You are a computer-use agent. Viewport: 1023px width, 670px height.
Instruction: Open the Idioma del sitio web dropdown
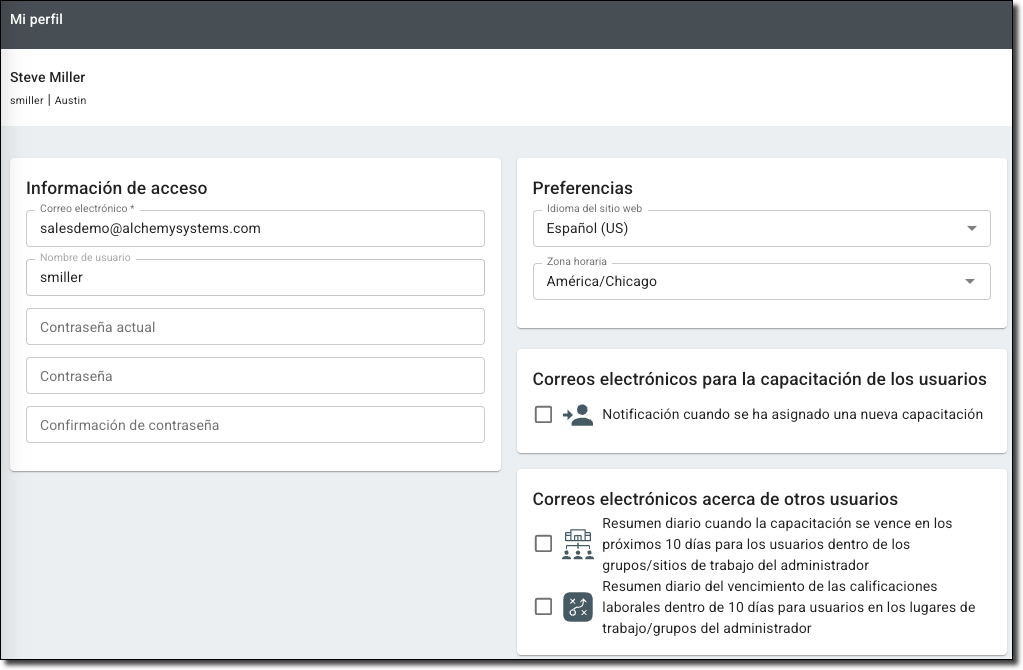click(x=760, y=229)
